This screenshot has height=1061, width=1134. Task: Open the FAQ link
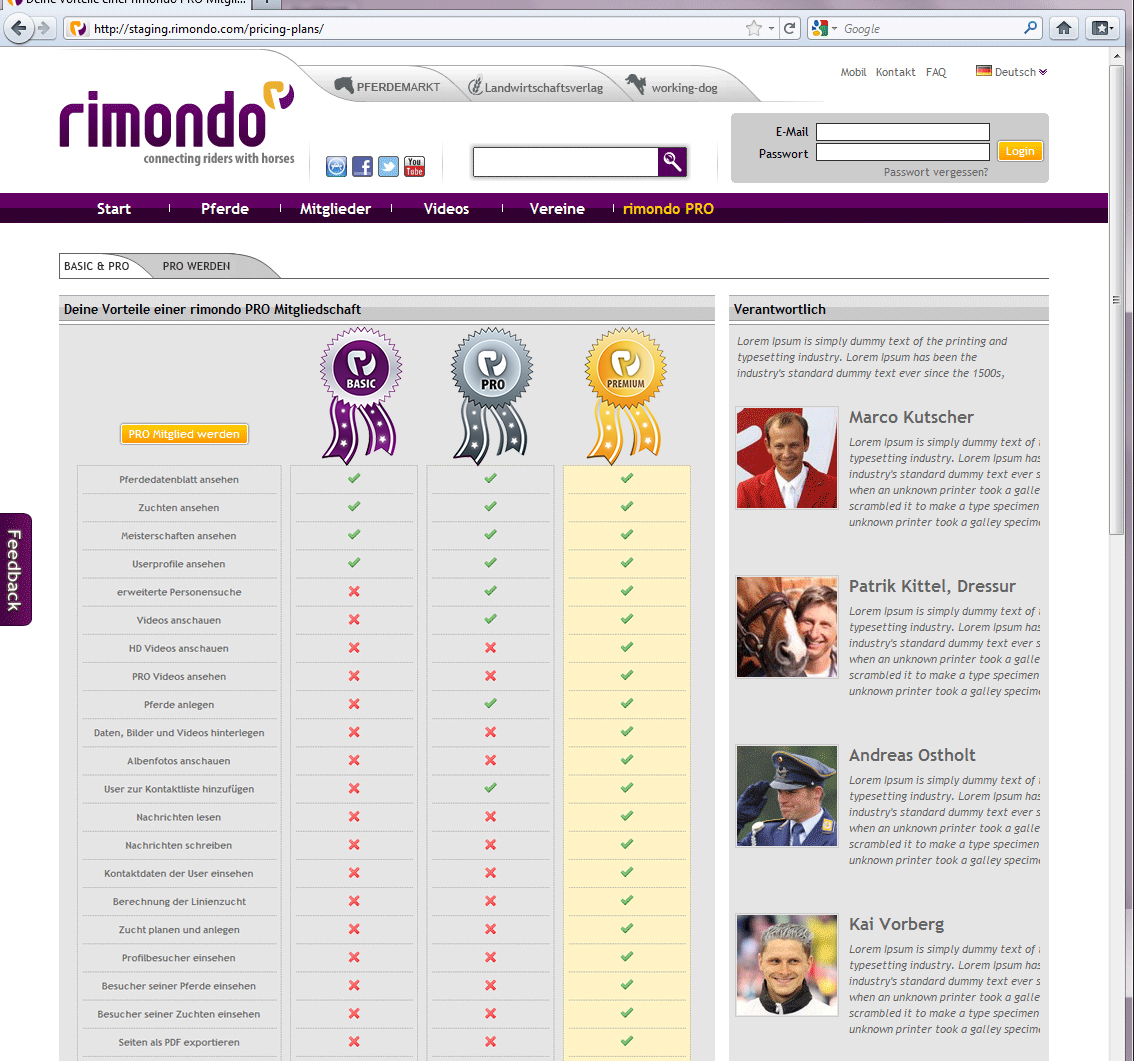(936, 72)
